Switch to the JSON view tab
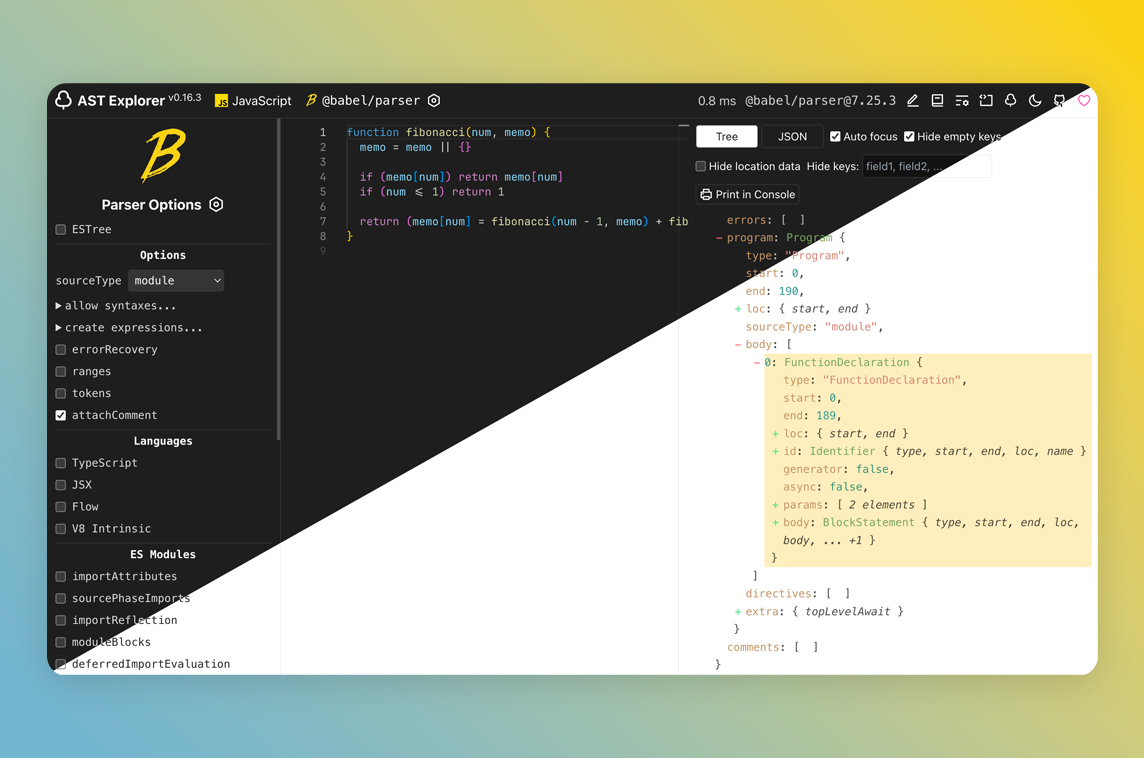1144x758 pixels. pos(792,137)
